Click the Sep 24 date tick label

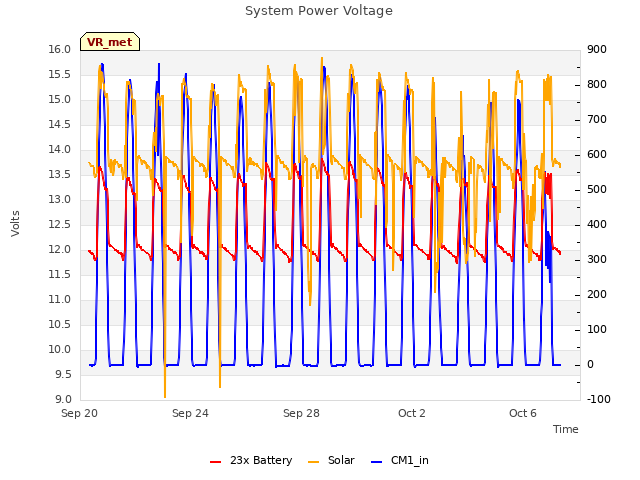[190, 413]
